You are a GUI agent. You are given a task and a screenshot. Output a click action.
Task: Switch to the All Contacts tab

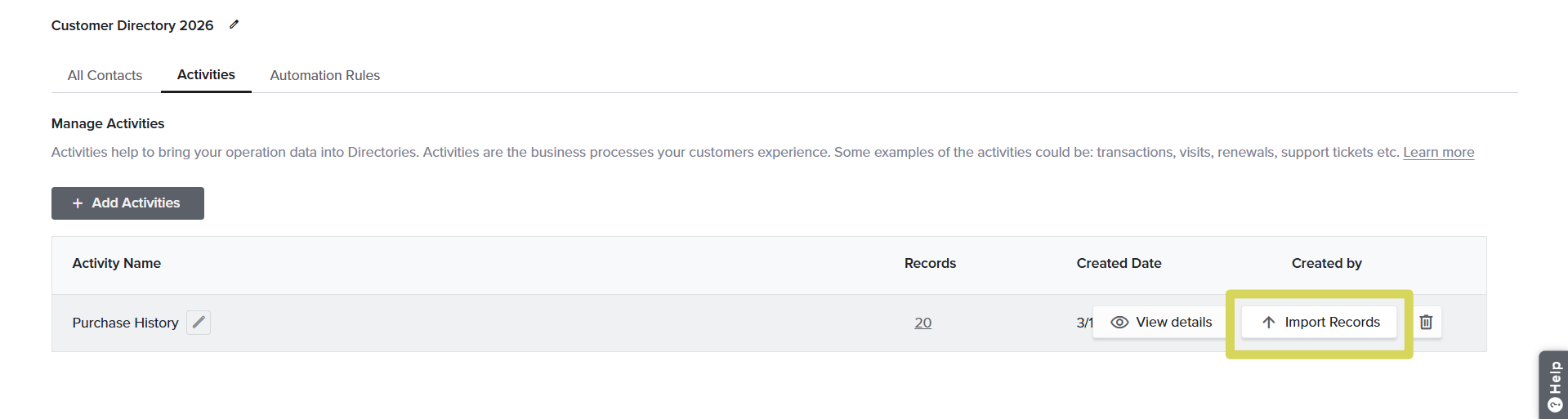pos(105,75)
